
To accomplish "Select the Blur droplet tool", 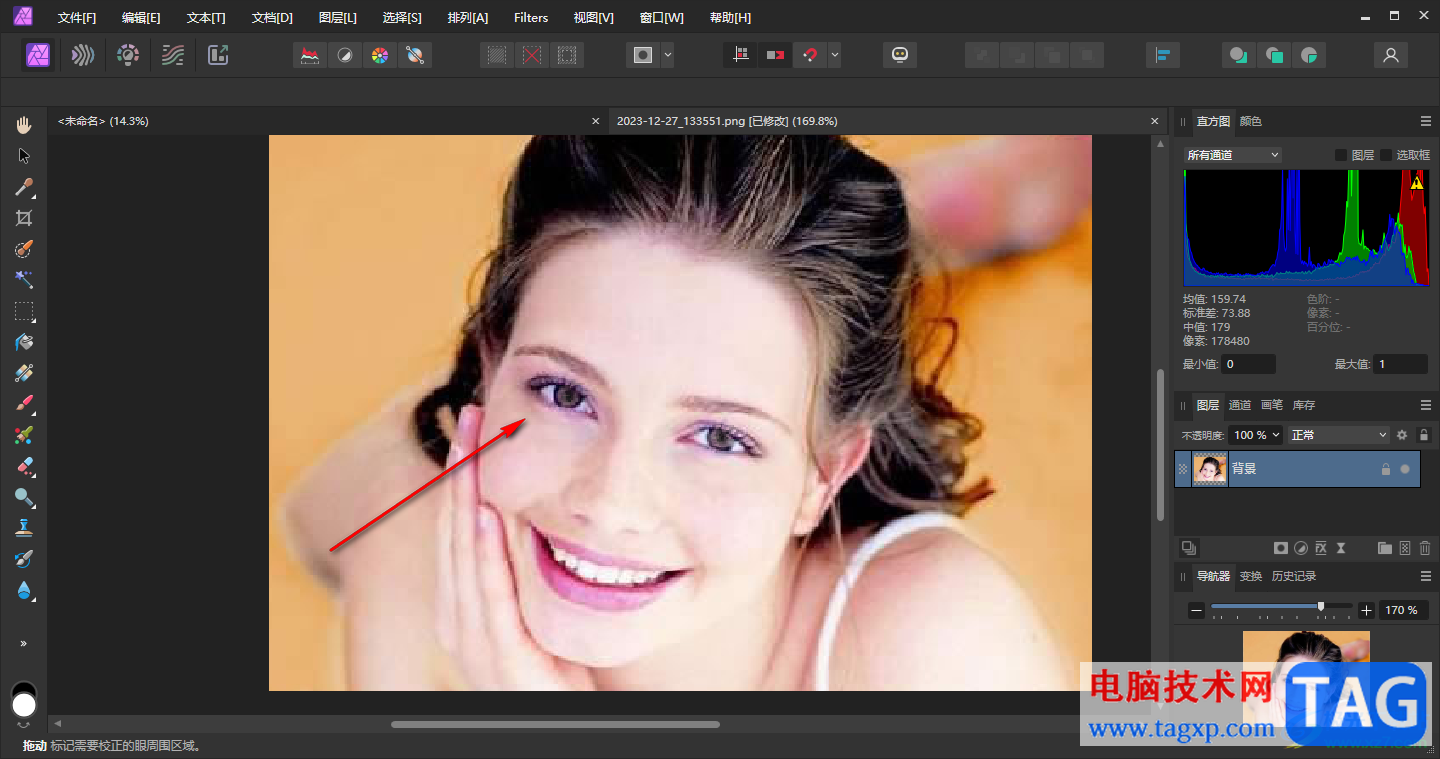I will pos(24,590).
